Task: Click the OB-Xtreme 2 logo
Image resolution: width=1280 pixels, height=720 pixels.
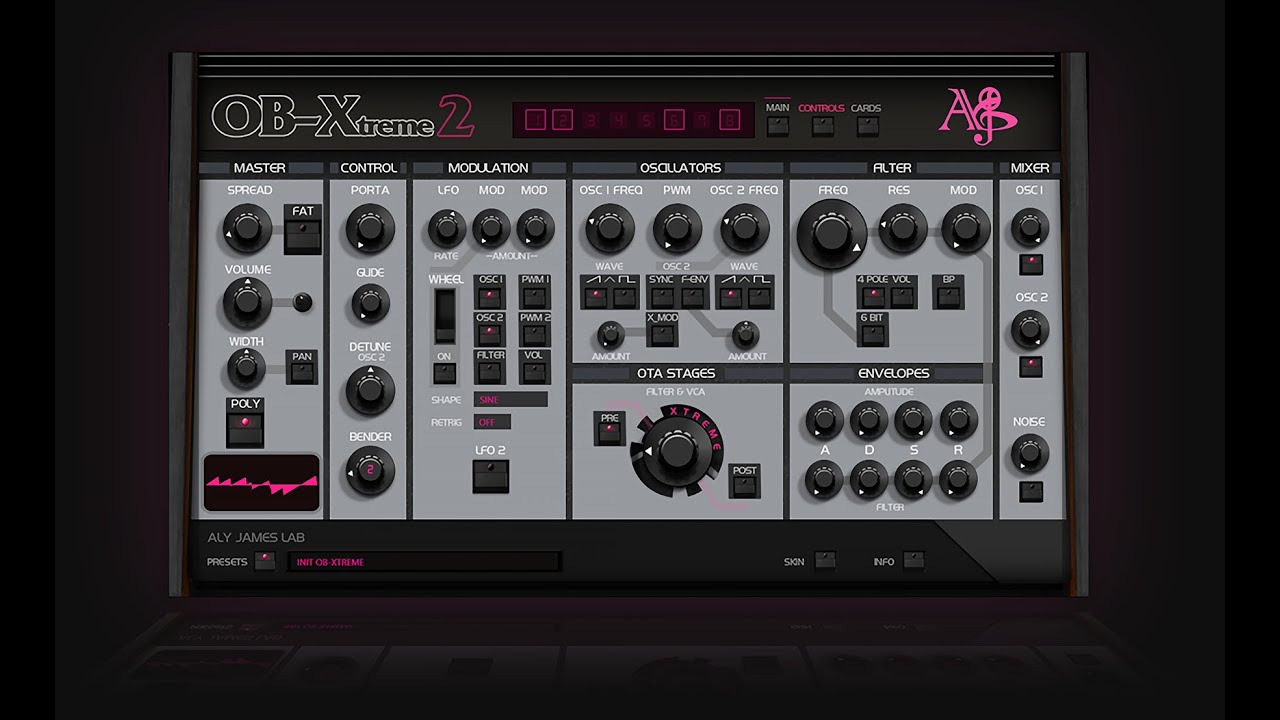Action: 343,117
